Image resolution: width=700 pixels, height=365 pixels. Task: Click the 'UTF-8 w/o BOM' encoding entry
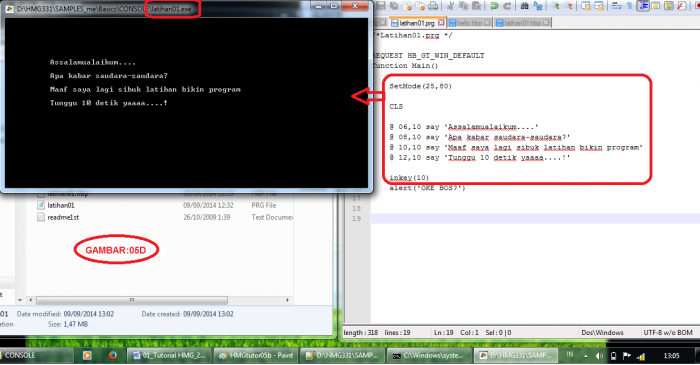coord(668,332)
